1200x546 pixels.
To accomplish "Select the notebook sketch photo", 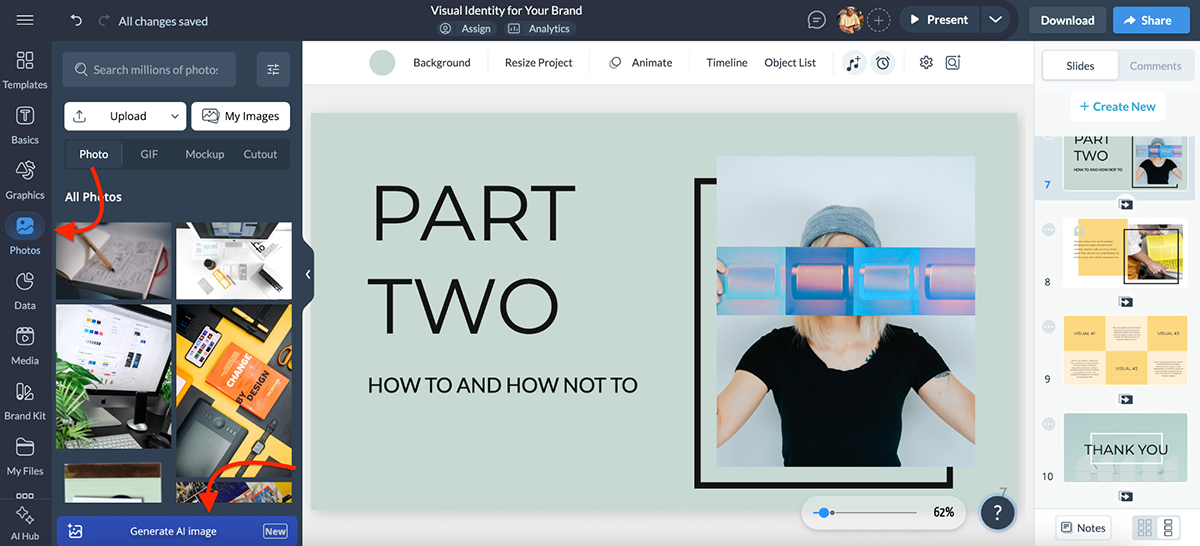I will click(x=113, y=261).
